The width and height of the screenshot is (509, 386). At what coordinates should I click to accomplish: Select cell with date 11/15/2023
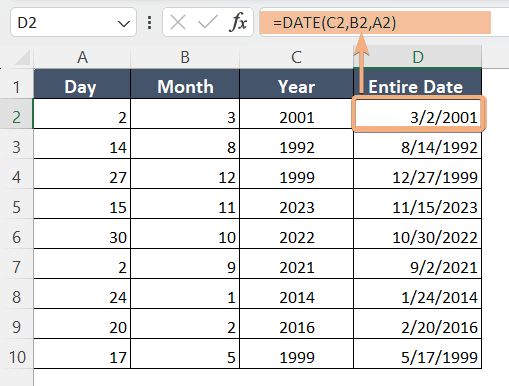pyautogui.click(x=418, y=204)
